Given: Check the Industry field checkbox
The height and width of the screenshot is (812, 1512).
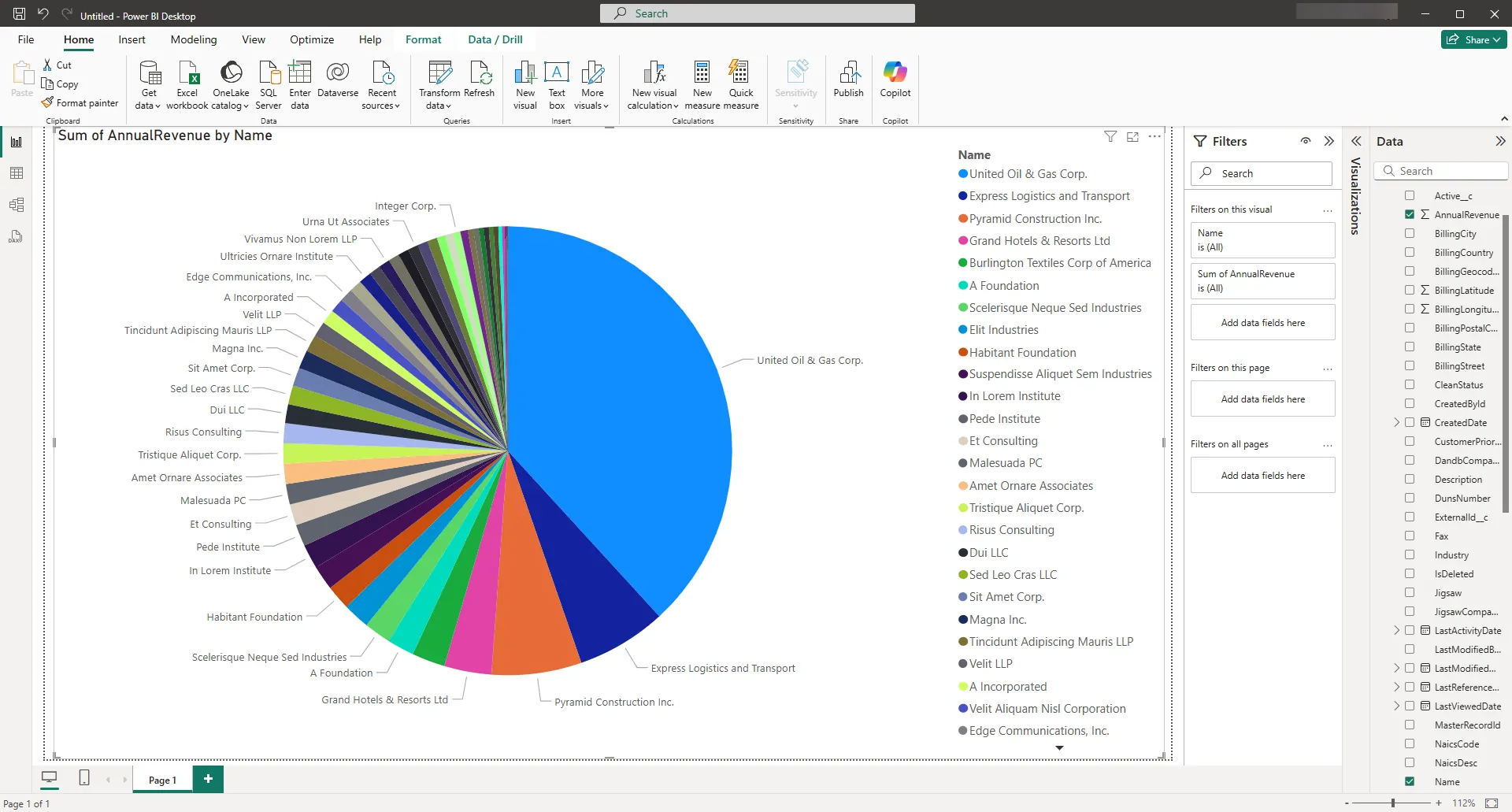Looking at the screenshot, I should pyautogui.click(x=1410, y=555).
